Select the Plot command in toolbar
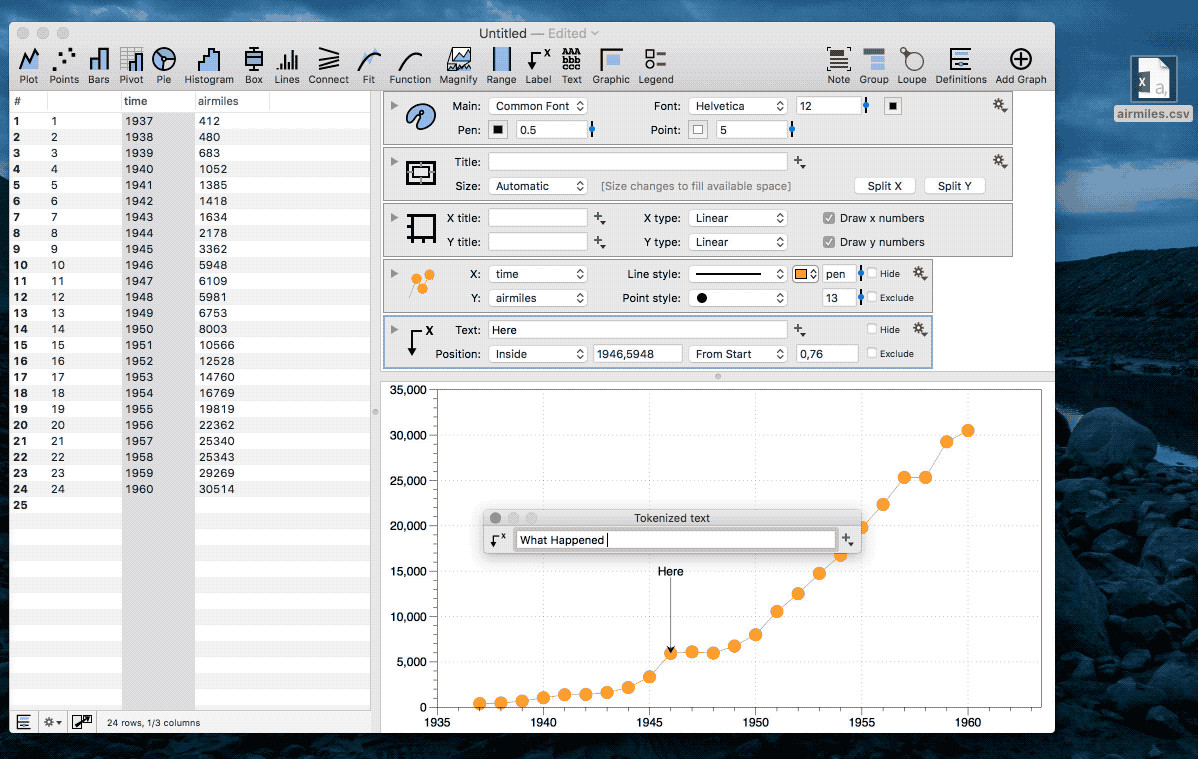 coord(29,66)
